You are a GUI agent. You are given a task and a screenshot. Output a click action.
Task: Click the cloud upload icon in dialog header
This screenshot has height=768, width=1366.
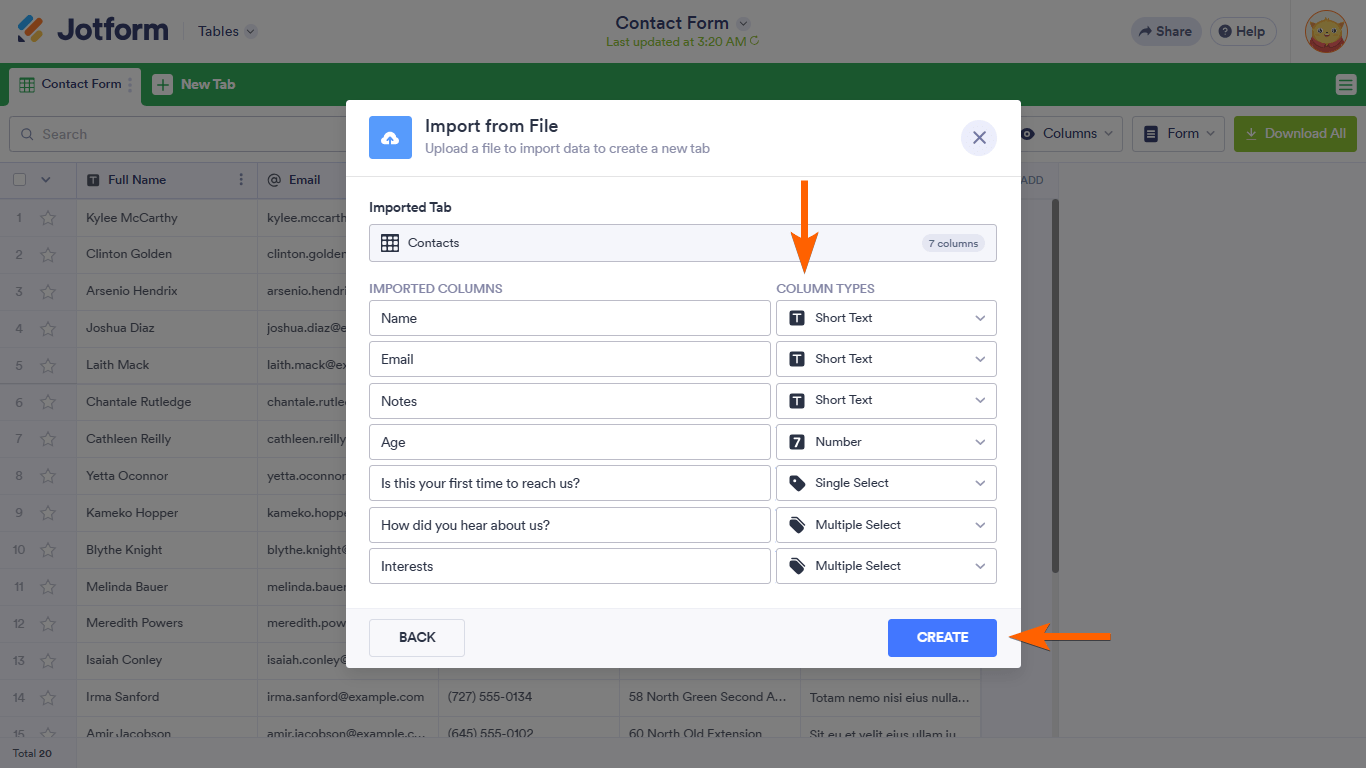click(390, 138)
